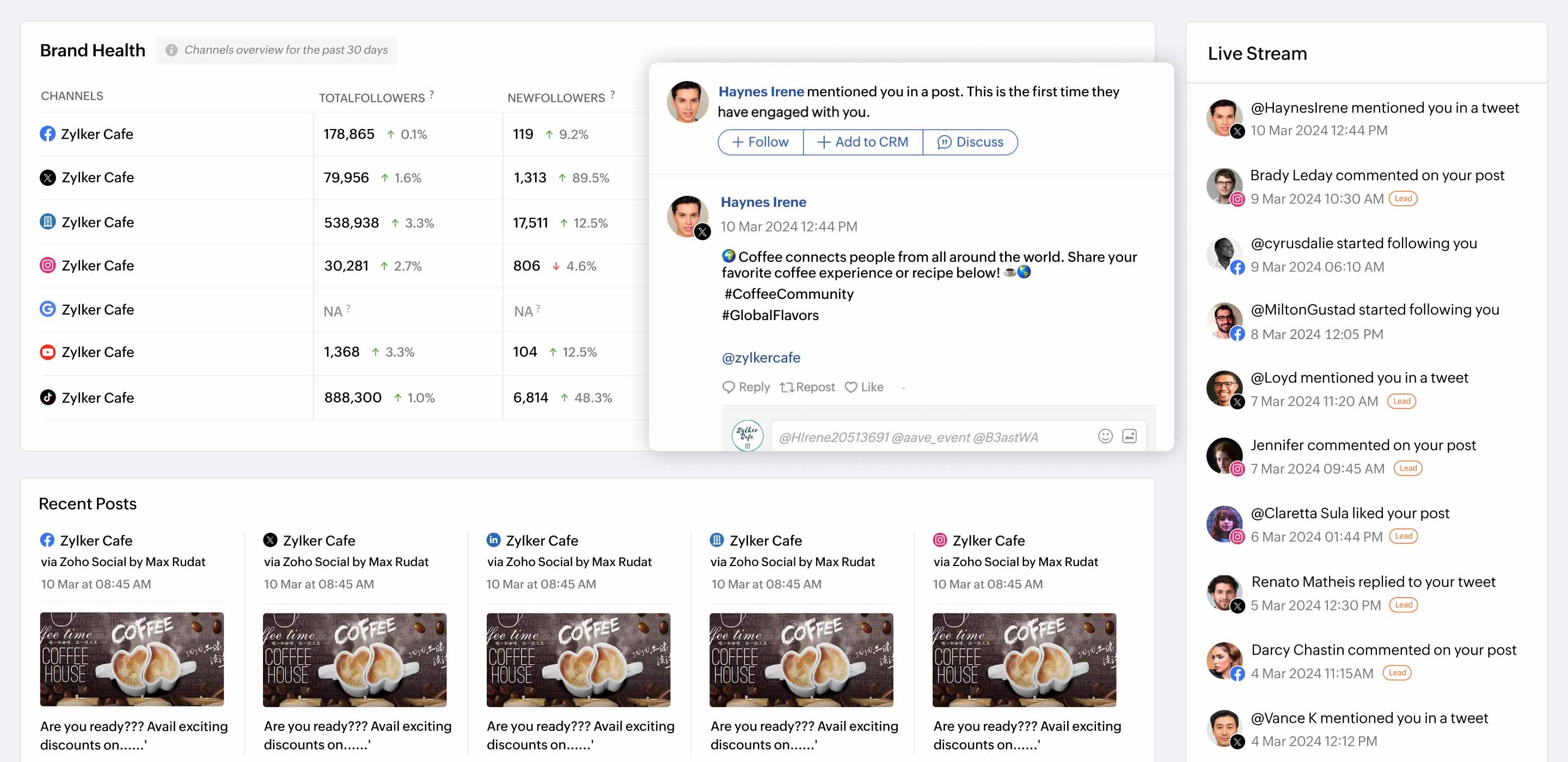Open Brady Leday's comment in Live Stream
The image size is (1568, 762).
click(1377, 175)
